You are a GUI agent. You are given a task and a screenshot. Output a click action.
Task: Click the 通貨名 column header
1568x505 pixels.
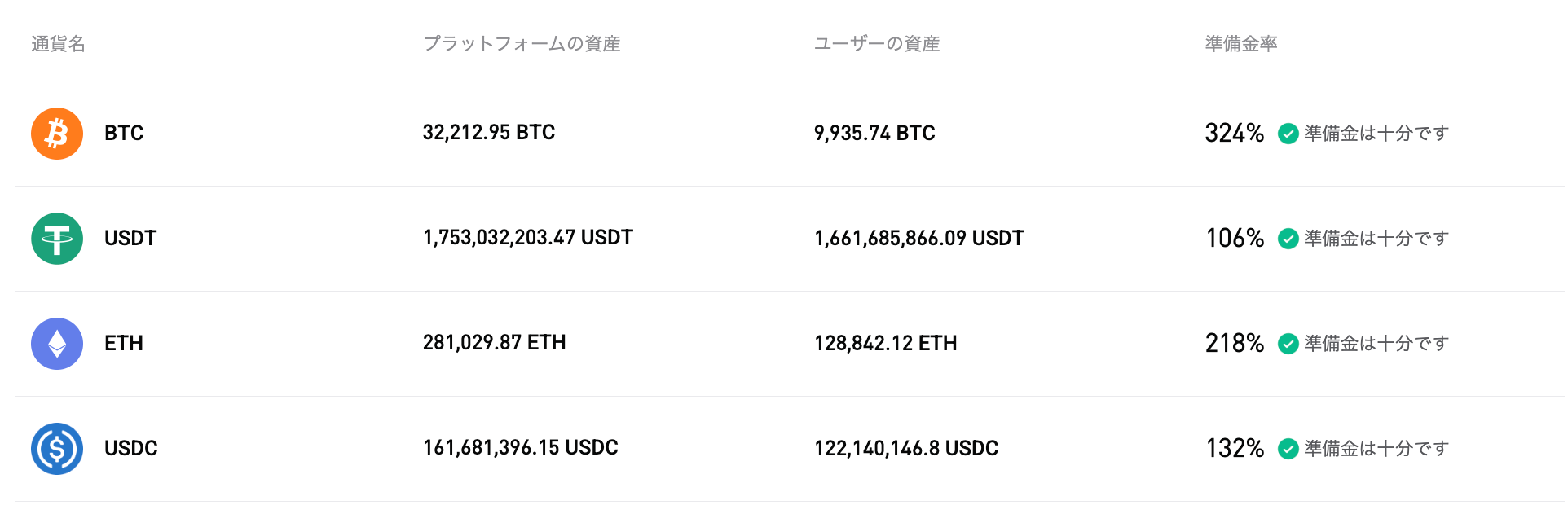pyautogui.click(x=59, y=44)
